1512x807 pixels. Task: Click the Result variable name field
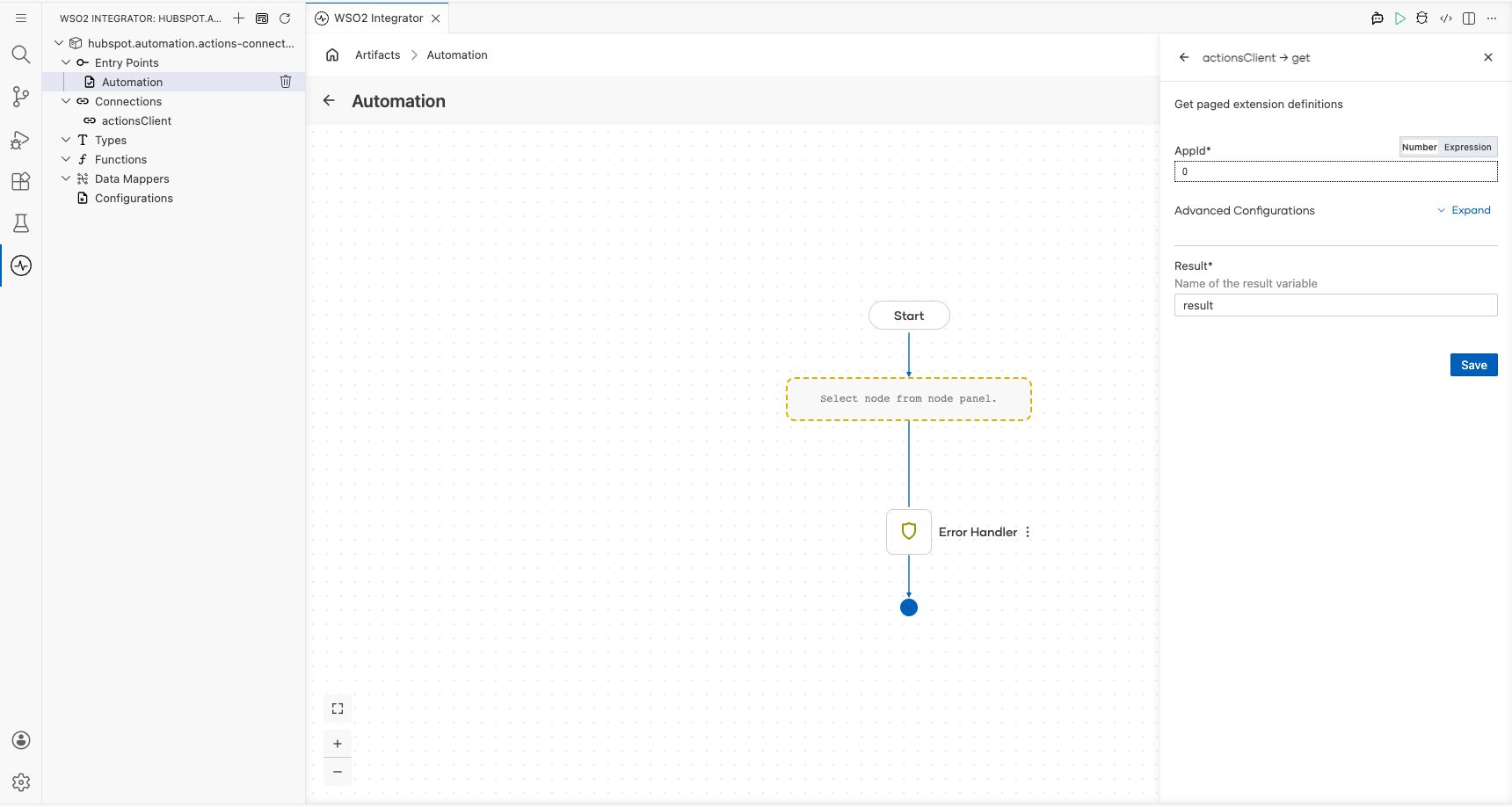[1336, 305]
